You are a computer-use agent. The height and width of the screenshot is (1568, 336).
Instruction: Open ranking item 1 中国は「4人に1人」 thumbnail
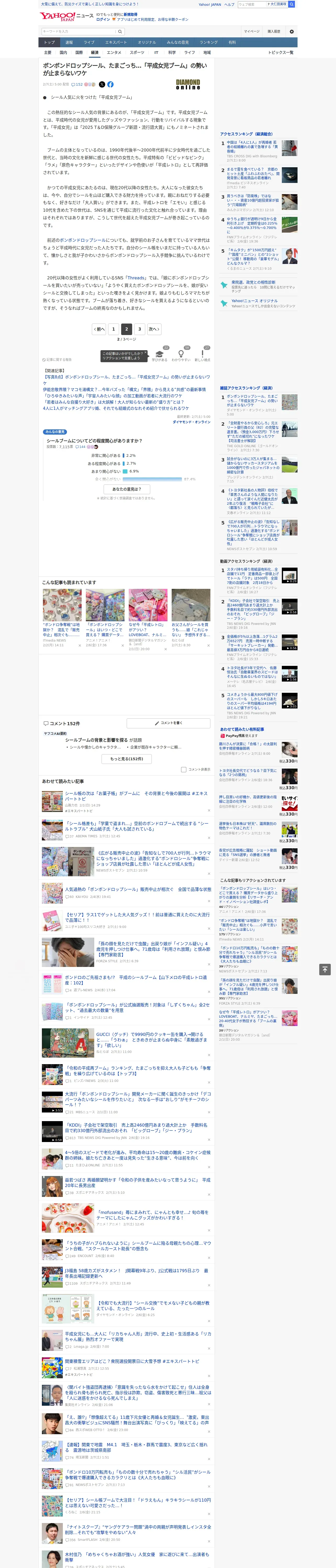point(289,148)
